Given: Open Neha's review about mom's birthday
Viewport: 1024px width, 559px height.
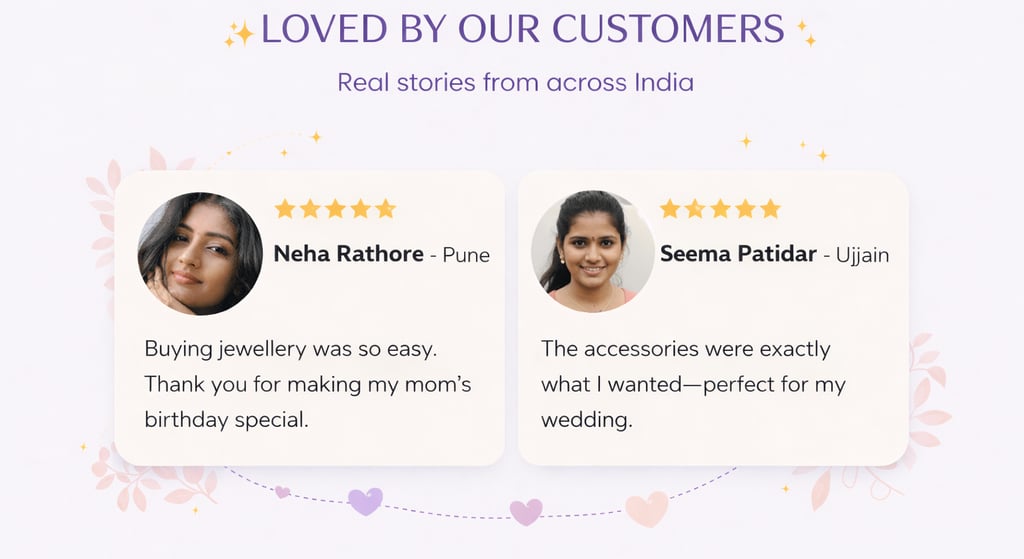Looking at the screenshot, I should 308,384.
